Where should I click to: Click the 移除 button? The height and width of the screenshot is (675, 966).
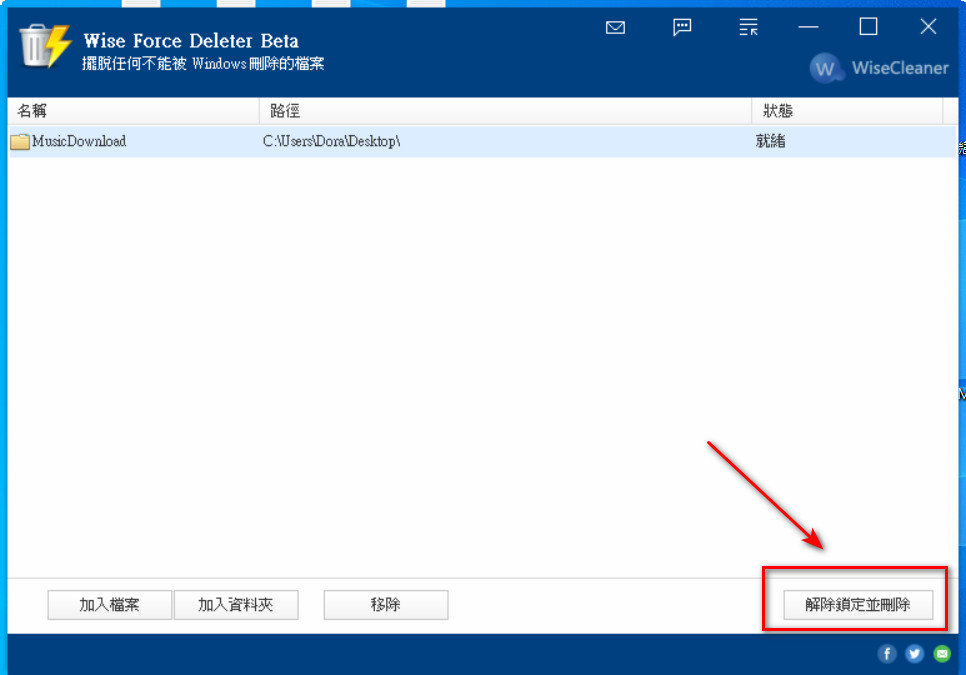click(x=386, y=605)
